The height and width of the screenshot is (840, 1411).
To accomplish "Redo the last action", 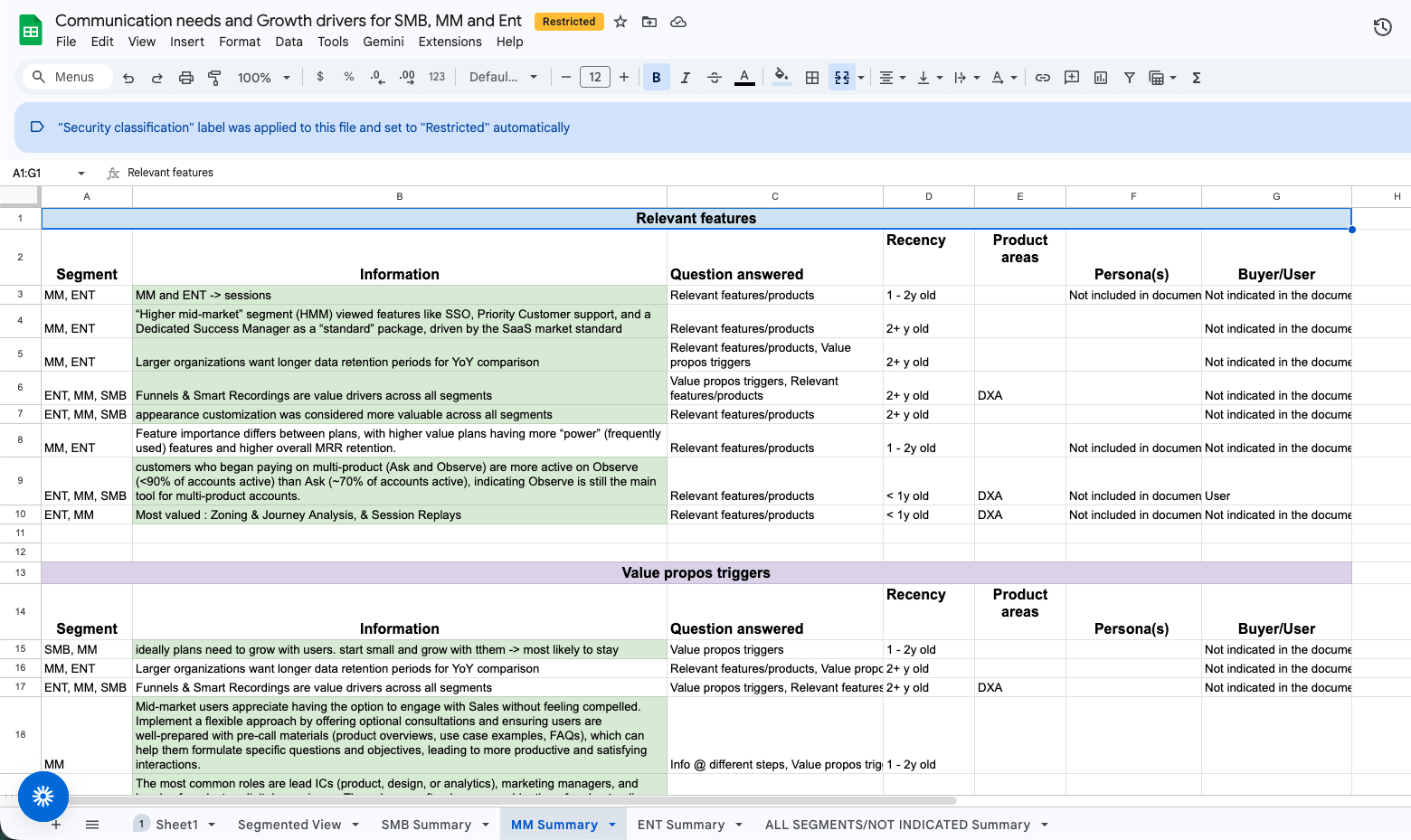I will tap(157, 78).
